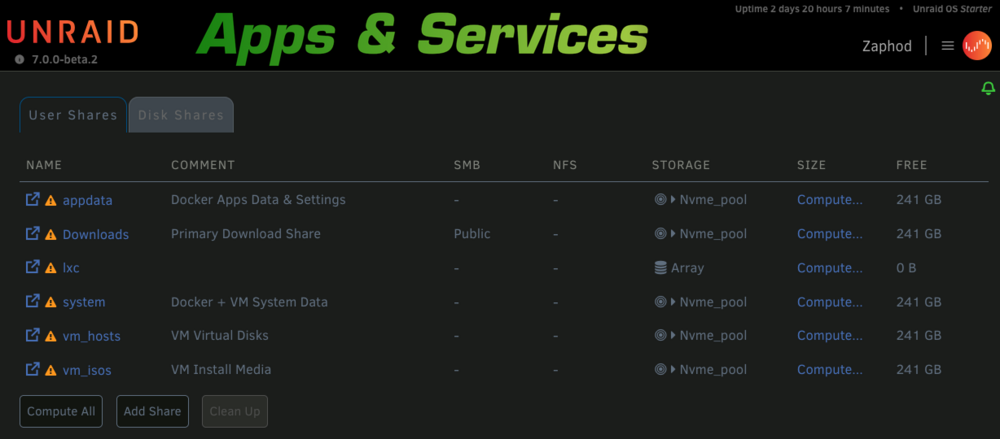Viewport: 1000px width, 439px height.
Task: Open system share browse icon
Action: (x=32, y=301)
